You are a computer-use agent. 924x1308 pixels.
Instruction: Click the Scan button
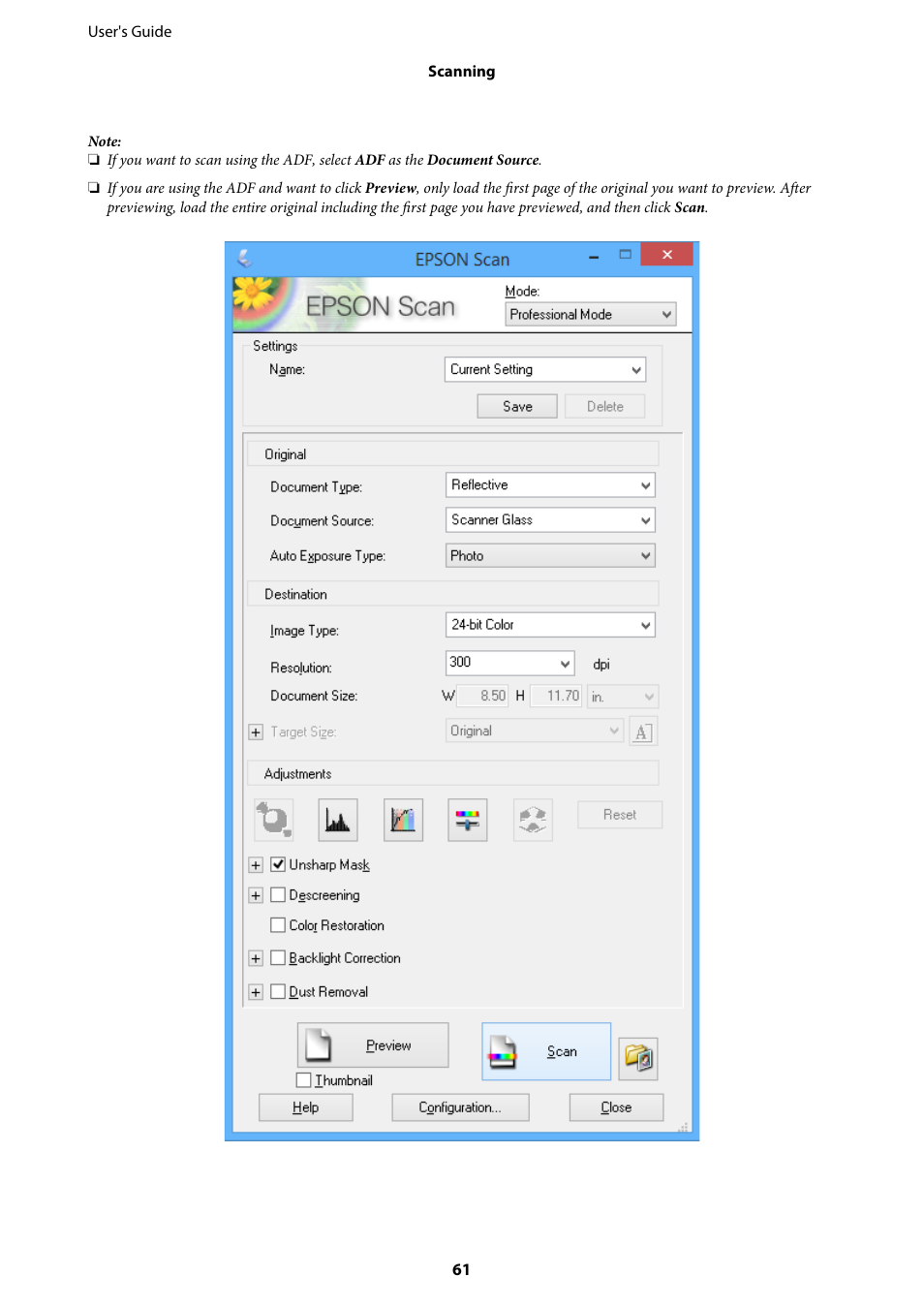[x=545, y=1051]
